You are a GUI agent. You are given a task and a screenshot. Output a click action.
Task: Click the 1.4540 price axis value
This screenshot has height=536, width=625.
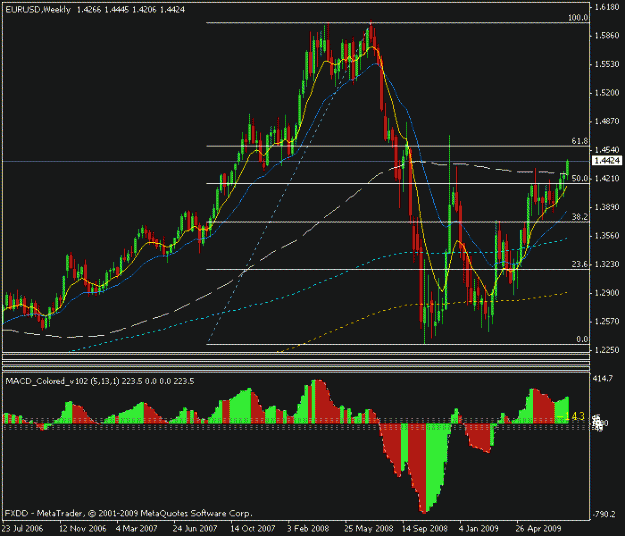[607, 150]
